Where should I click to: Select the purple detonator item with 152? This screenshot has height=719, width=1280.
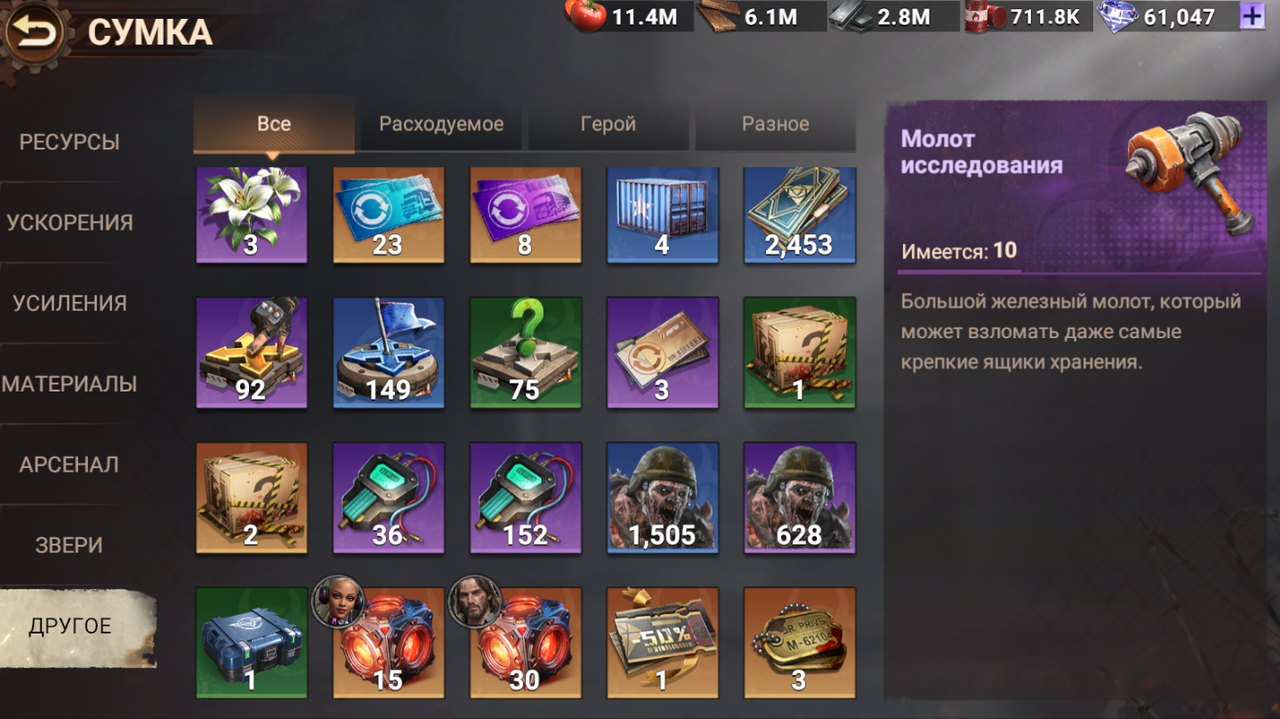525,497
